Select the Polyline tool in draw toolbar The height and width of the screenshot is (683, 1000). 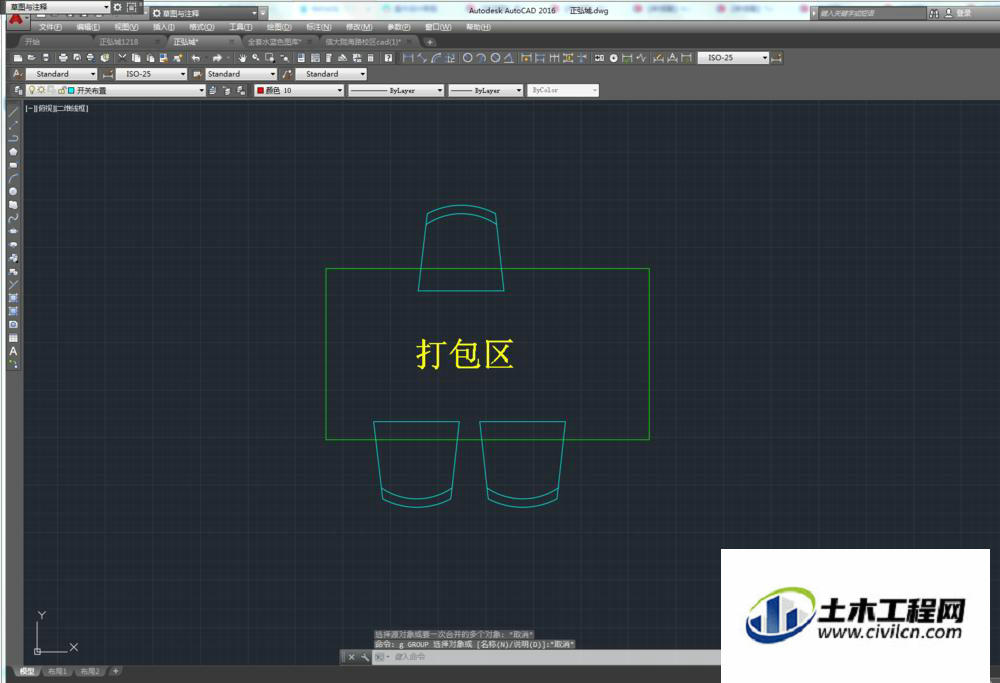13,138
